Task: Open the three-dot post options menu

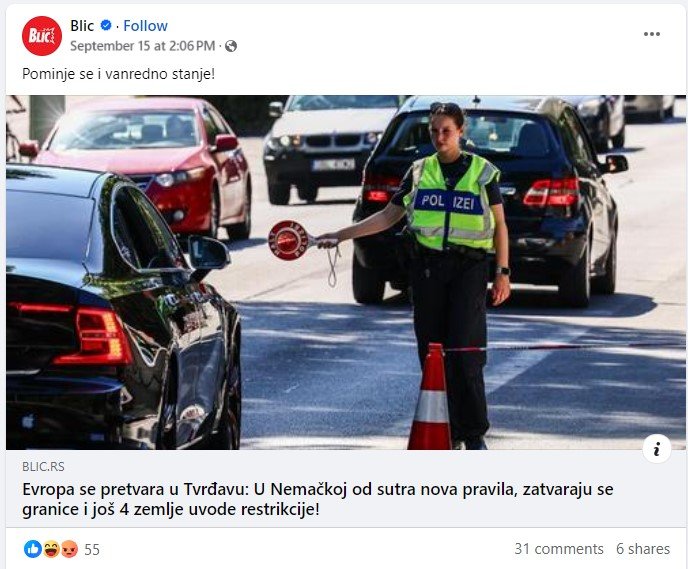Action: pyautogui.click(x=652, y=34)
